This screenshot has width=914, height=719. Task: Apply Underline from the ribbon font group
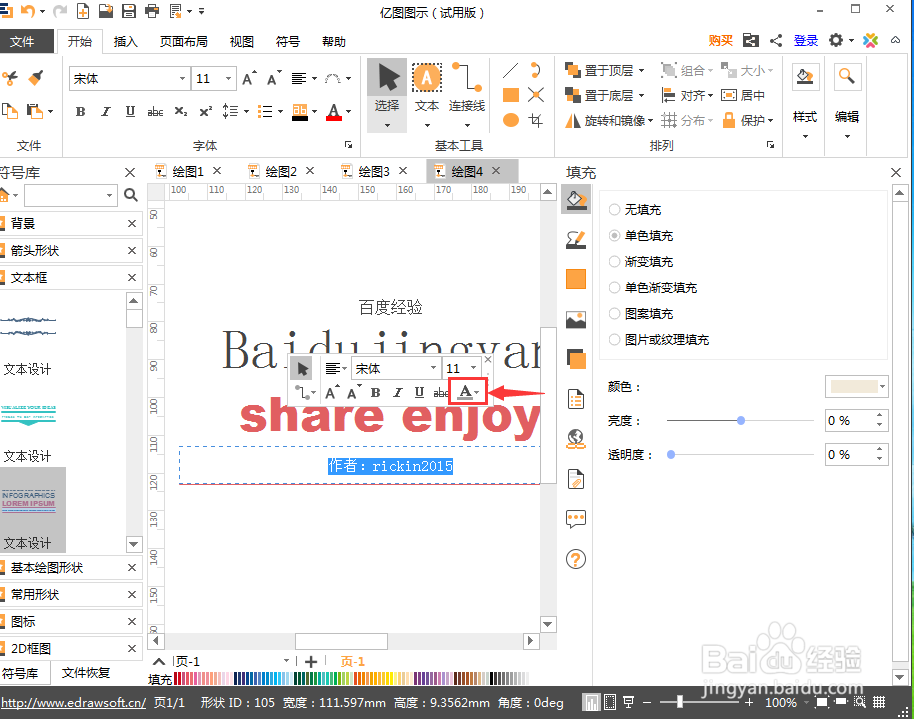tap(130, 111)
